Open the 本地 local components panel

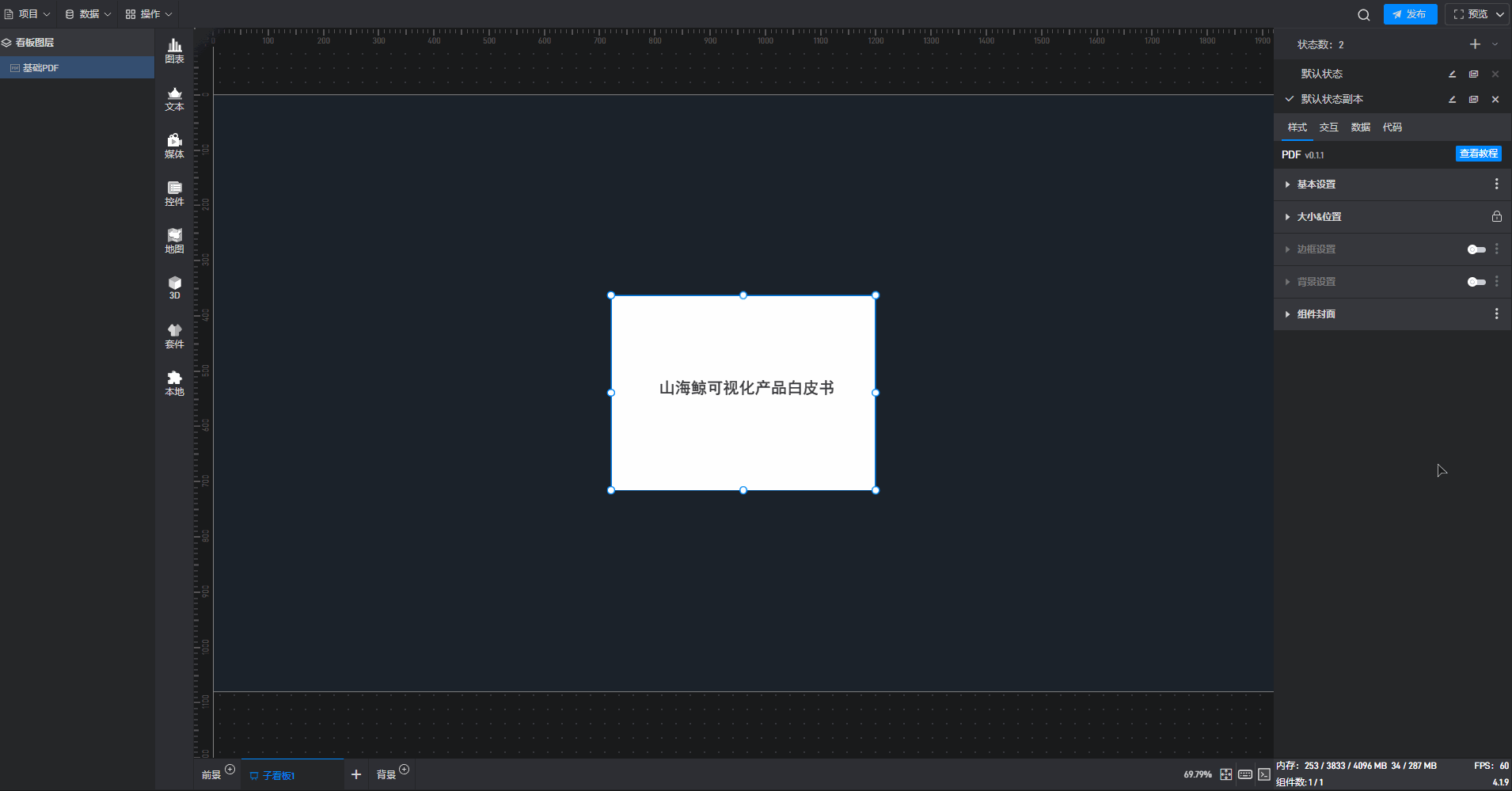point(174,384)
